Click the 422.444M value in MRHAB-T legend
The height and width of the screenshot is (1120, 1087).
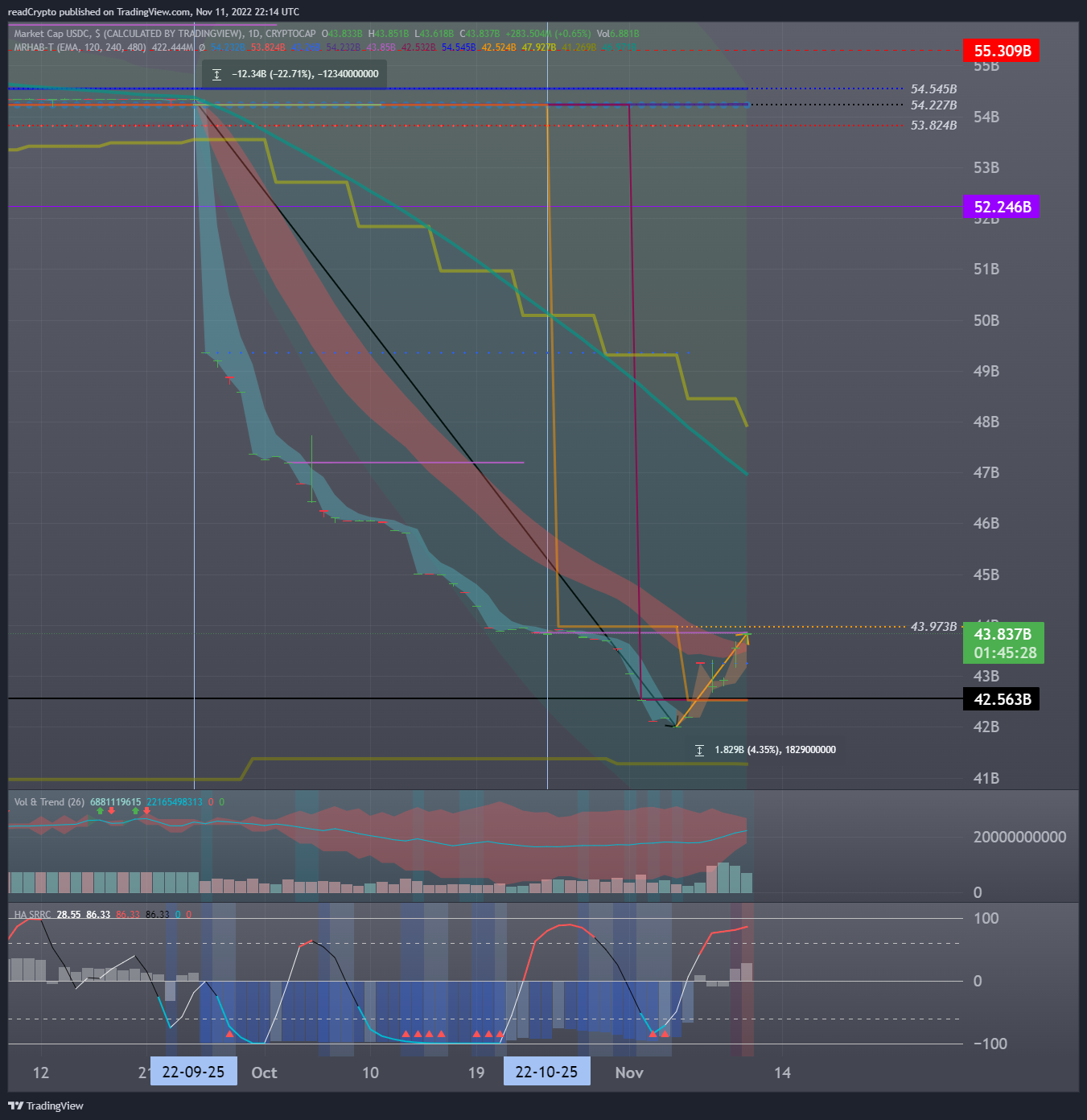(172, 47)
